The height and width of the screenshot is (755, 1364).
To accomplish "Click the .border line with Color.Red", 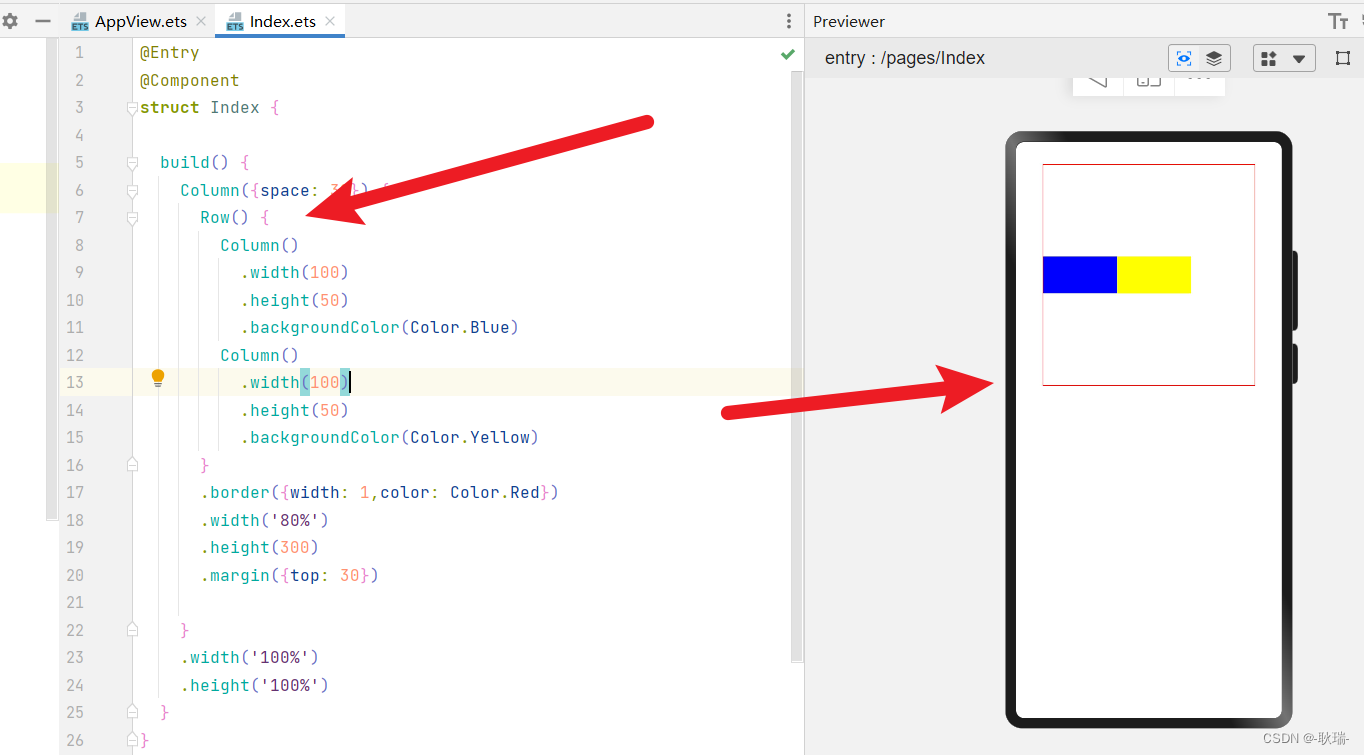I will [x=379, y=492].
